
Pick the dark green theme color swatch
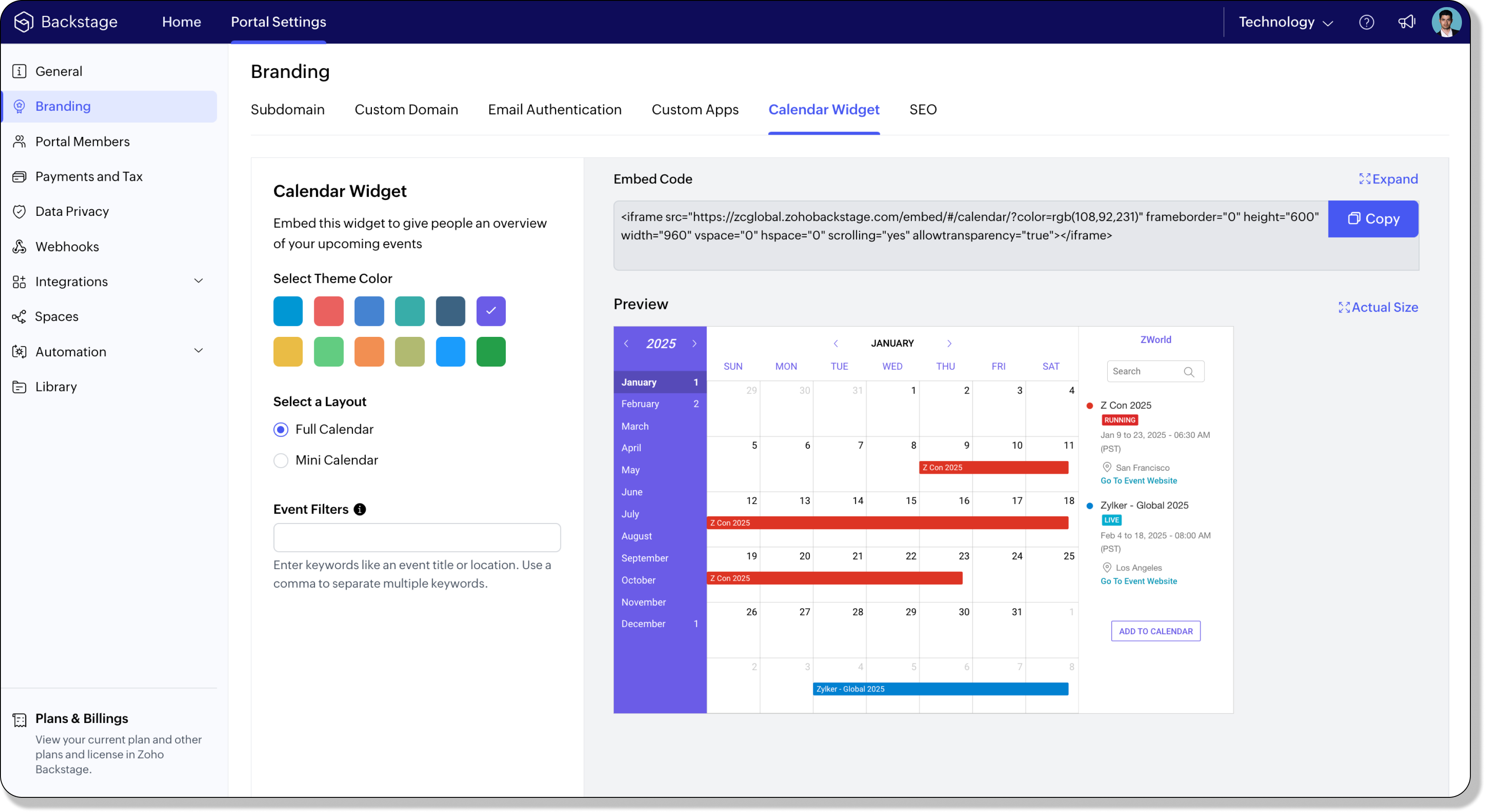click(491, 352)
